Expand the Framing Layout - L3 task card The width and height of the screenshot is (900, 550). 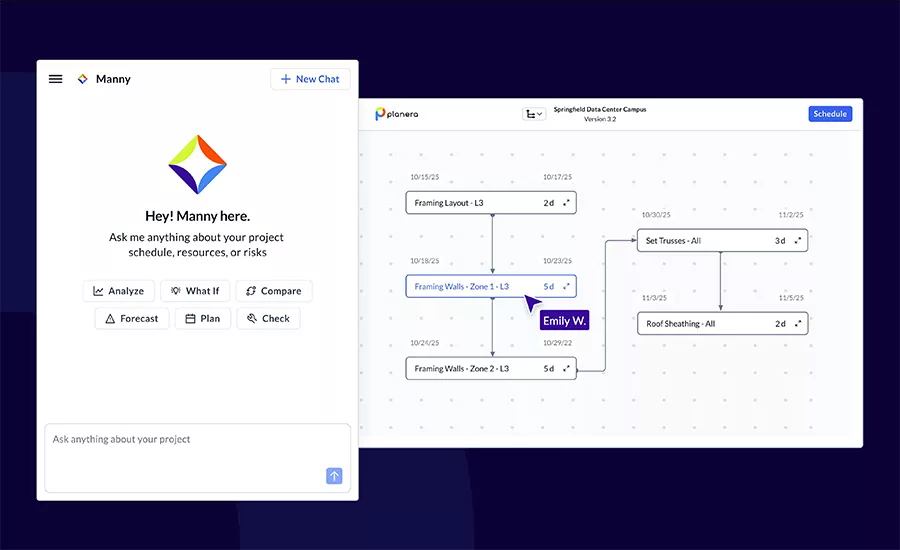pyautogui.click(x=566, y=203)
